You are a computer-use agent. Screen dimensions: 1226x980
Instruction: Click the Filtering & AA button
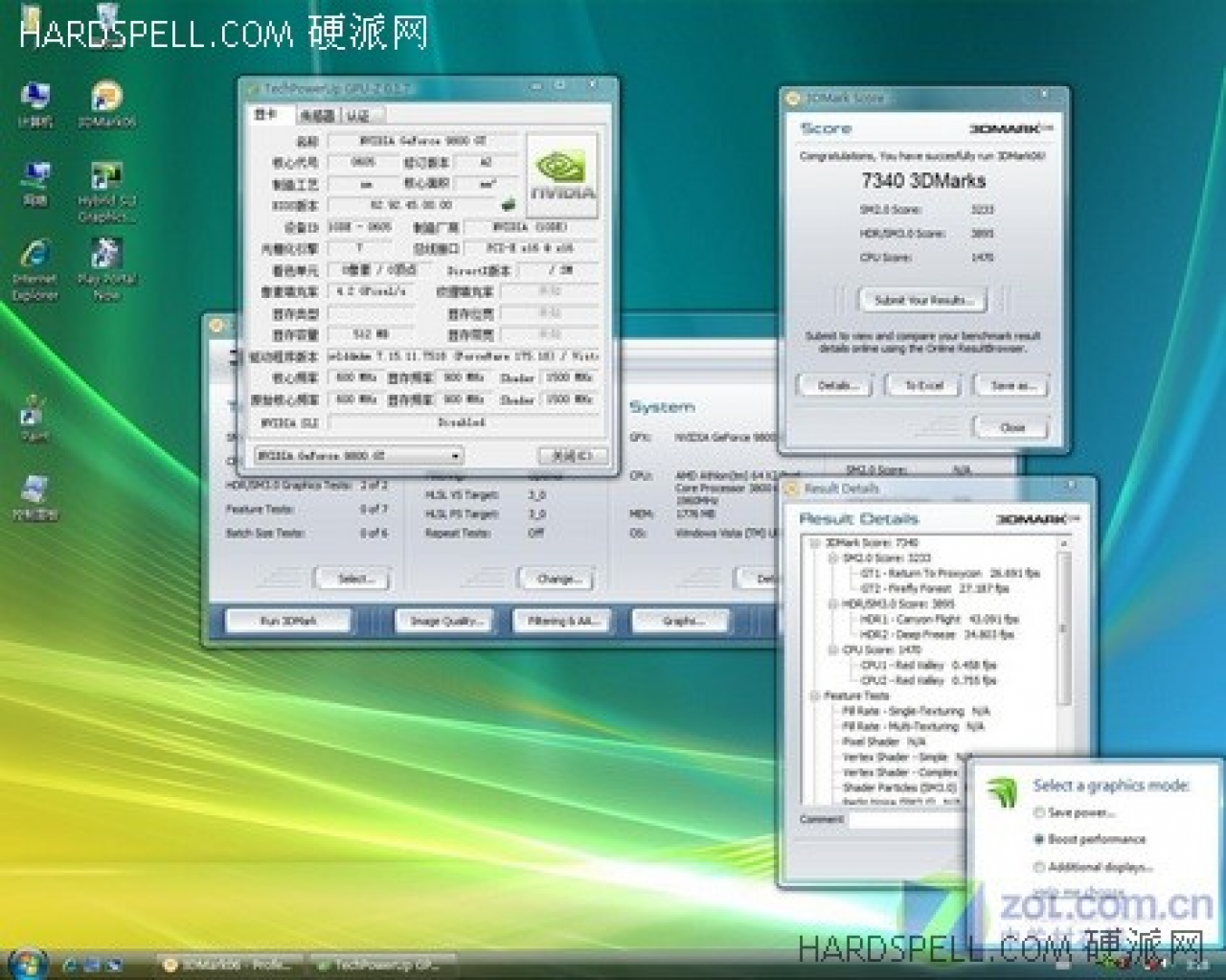(x=562, y=622)
